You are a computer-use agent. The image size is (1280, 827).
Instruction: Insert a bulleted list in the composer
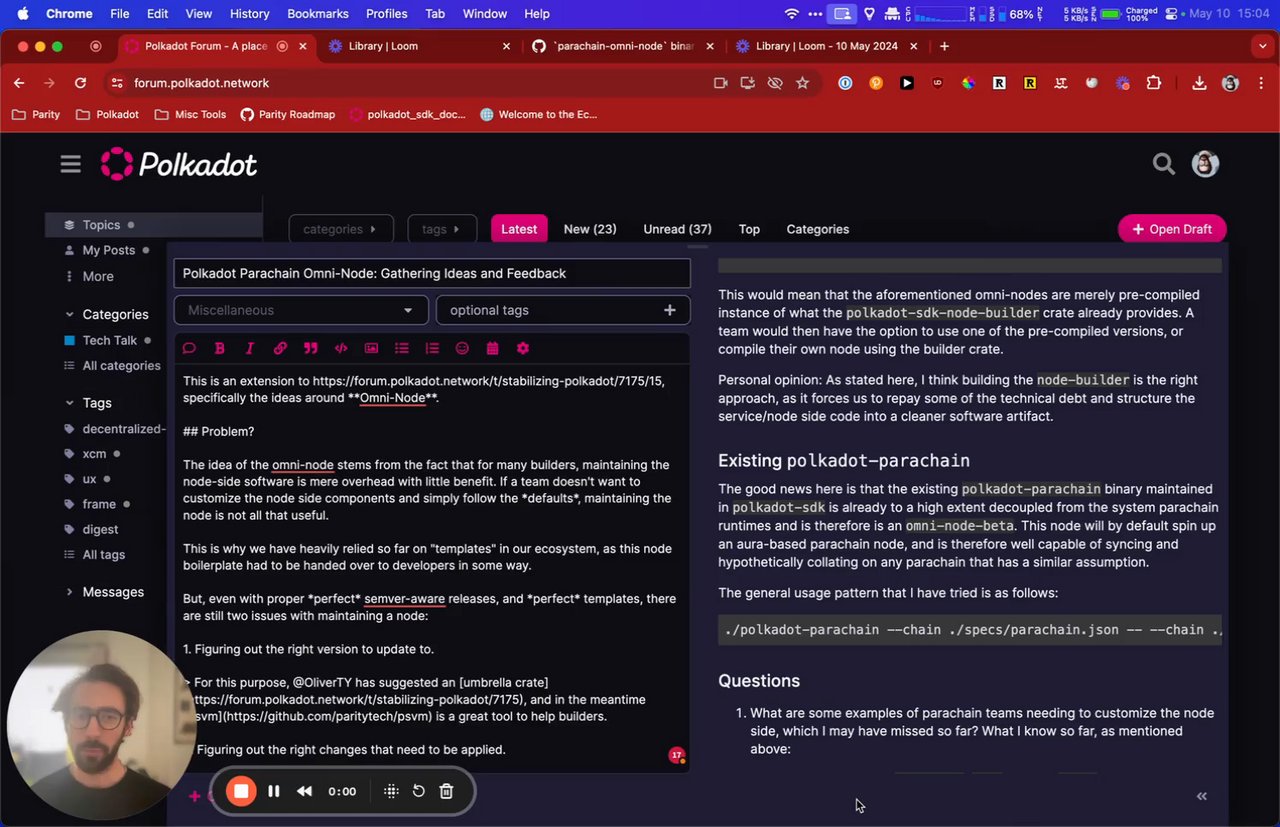pos(401,348)
